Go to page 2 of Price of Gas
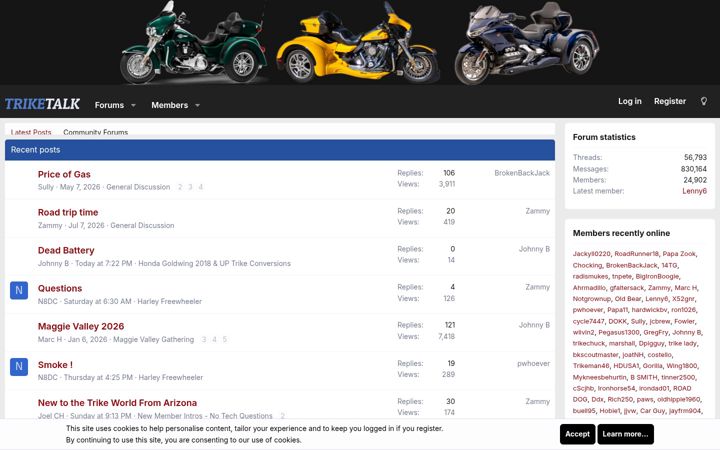This screenshot has width=720, height=450. (x=180, y=187)
